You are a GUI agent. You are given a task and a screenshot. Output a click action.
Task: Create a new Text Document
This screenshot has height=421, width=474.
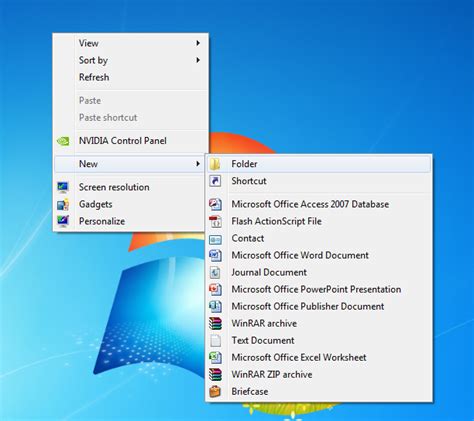[319, 340]
